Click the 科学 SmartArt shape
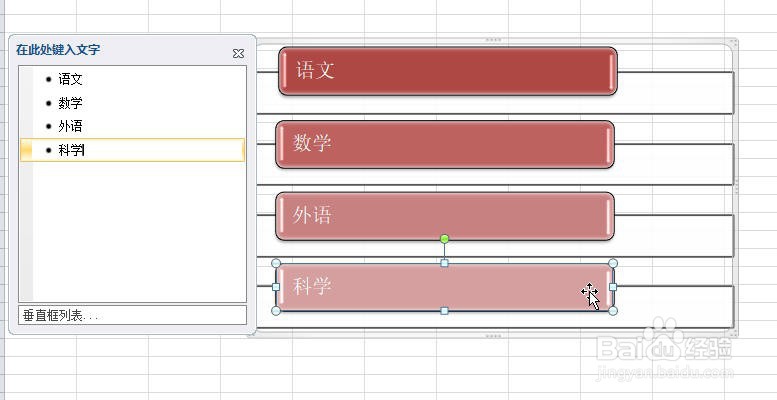Viewport: 777px width, 400px height. point(445,287)
